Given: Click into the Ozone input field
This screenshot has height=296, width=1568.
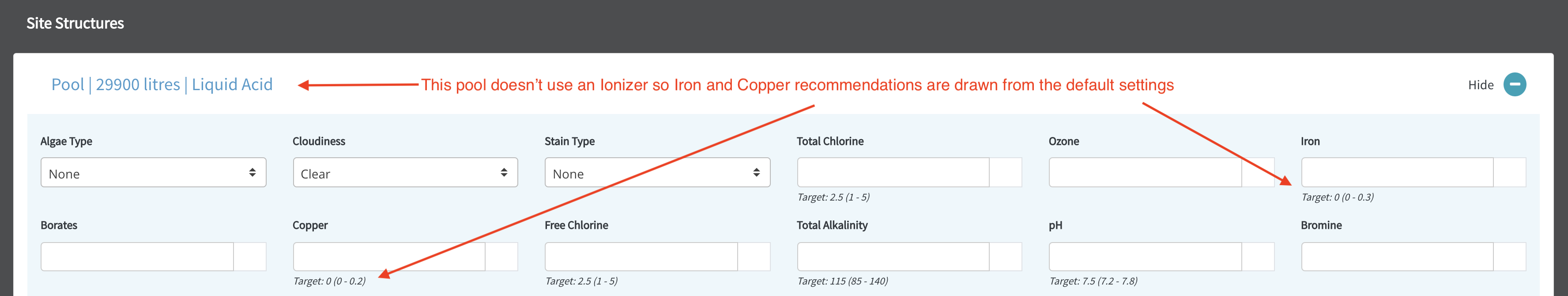Looking at the screenshot, I should 1145,172.
